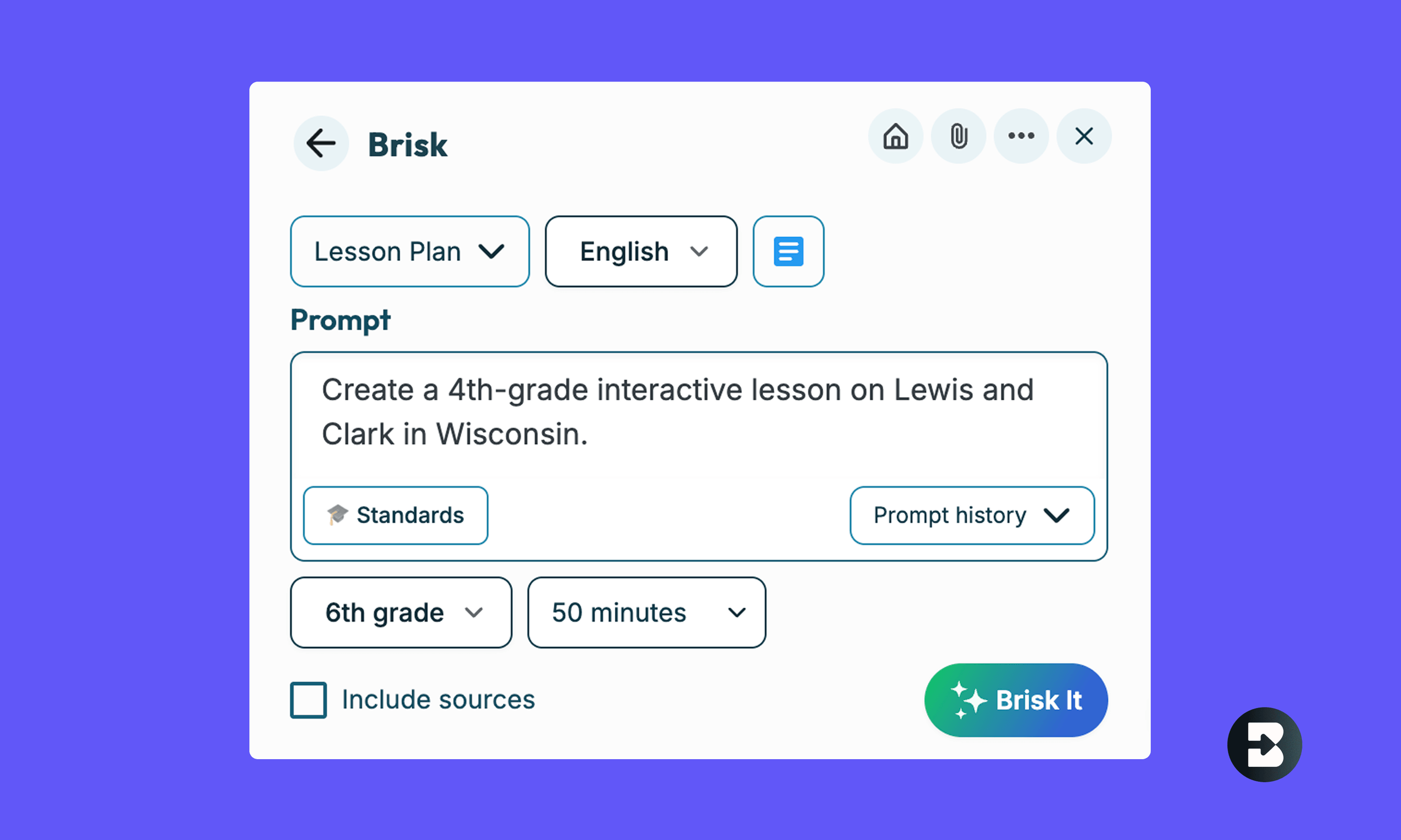
Task: Close the Brisk panel with the X
Action: 1083,136
